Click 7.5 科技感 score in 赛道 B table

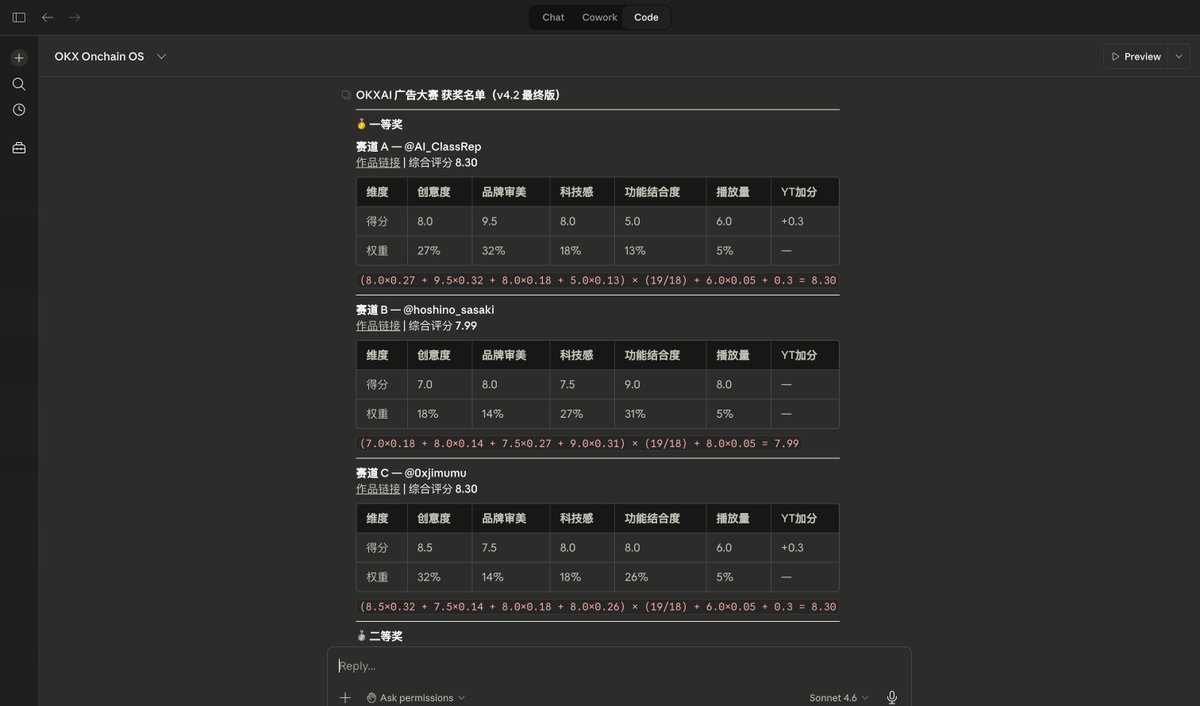click(568, 384)
